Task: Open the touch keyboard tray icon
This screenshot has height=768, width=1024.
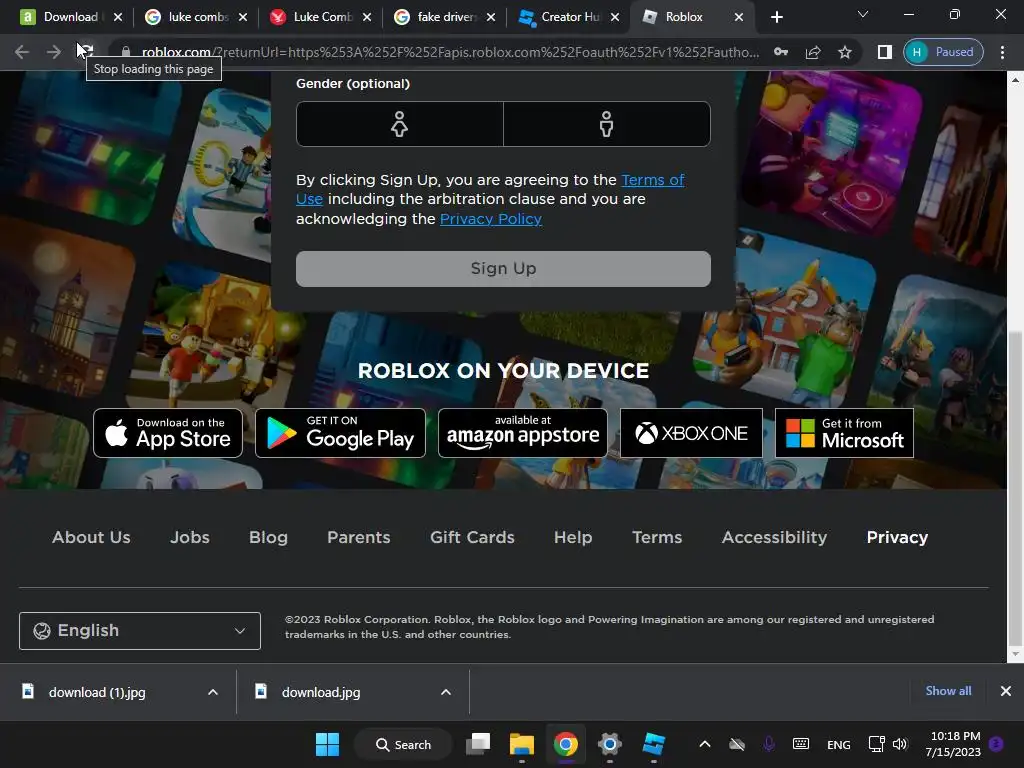Action: tap(801, 744)
